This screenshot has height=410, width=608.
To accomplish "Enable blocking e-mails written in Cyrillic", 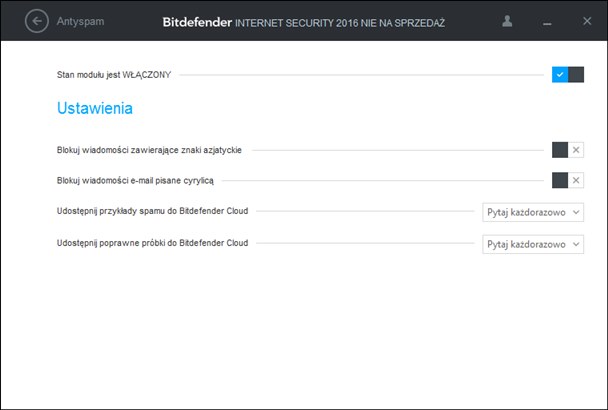I will coord(568,180).
